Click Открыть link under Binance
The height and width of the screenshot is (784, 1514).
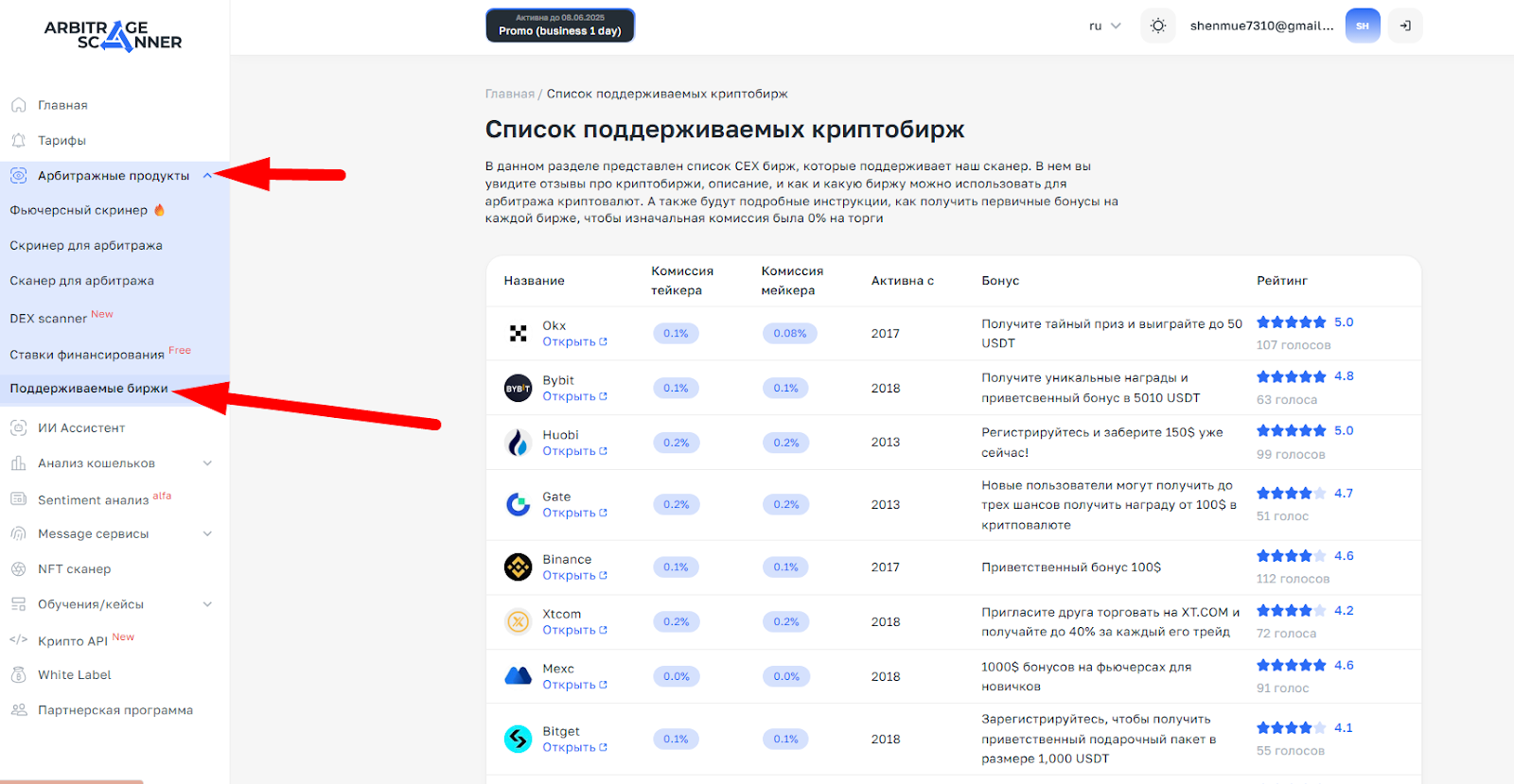574,576
